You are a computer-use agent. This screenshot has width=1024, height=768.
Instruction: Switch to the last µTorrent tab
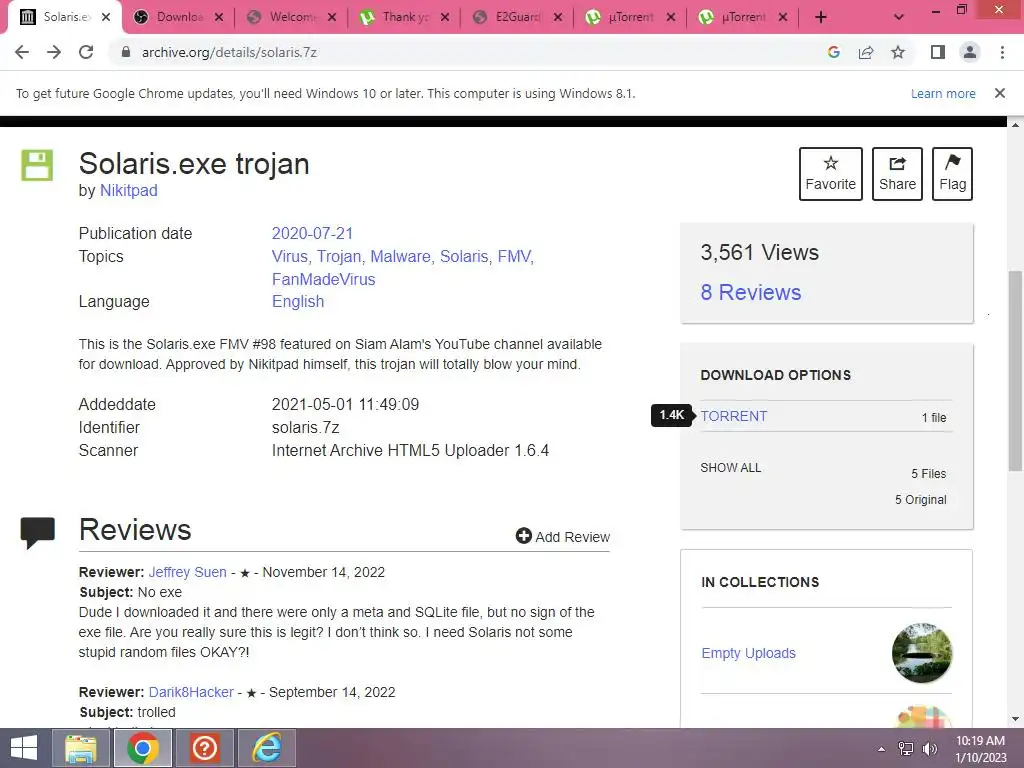(x=735, y=17)
